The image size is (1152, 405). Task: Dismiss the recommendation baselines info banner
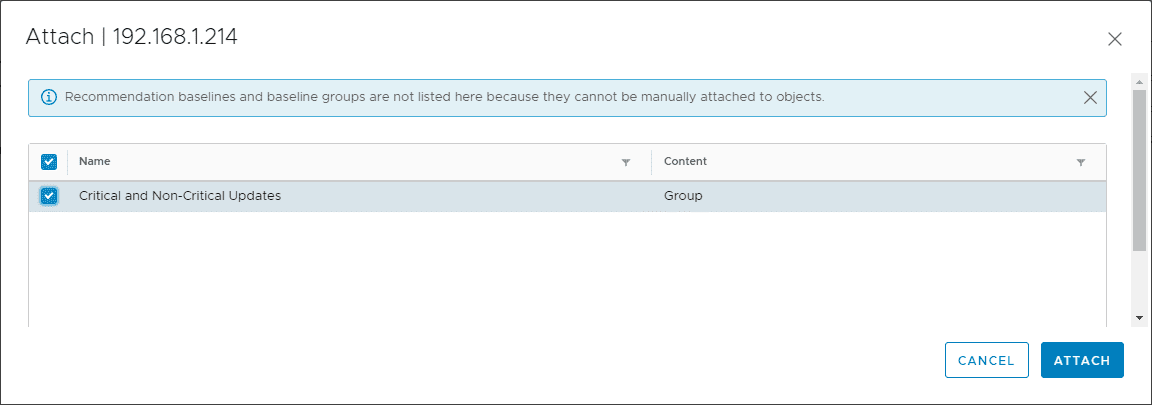[1090, 97]
